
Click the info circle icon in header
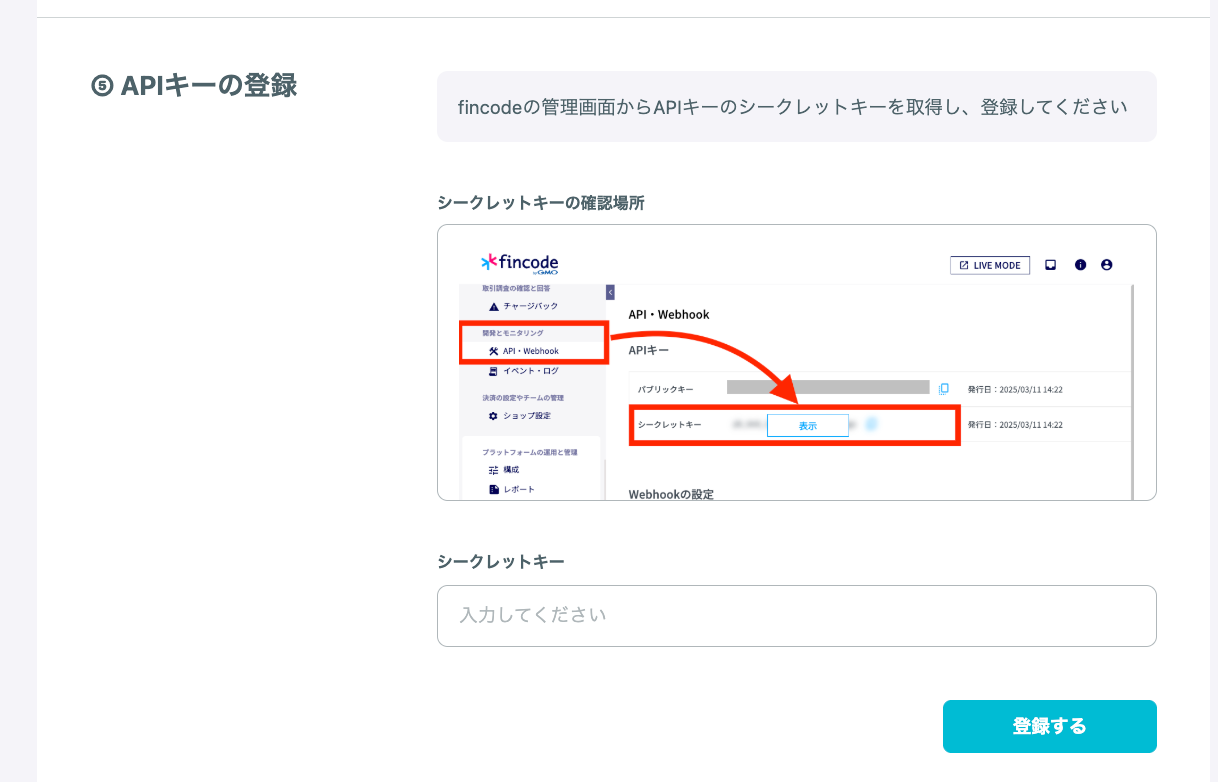tap(1080, 265)
